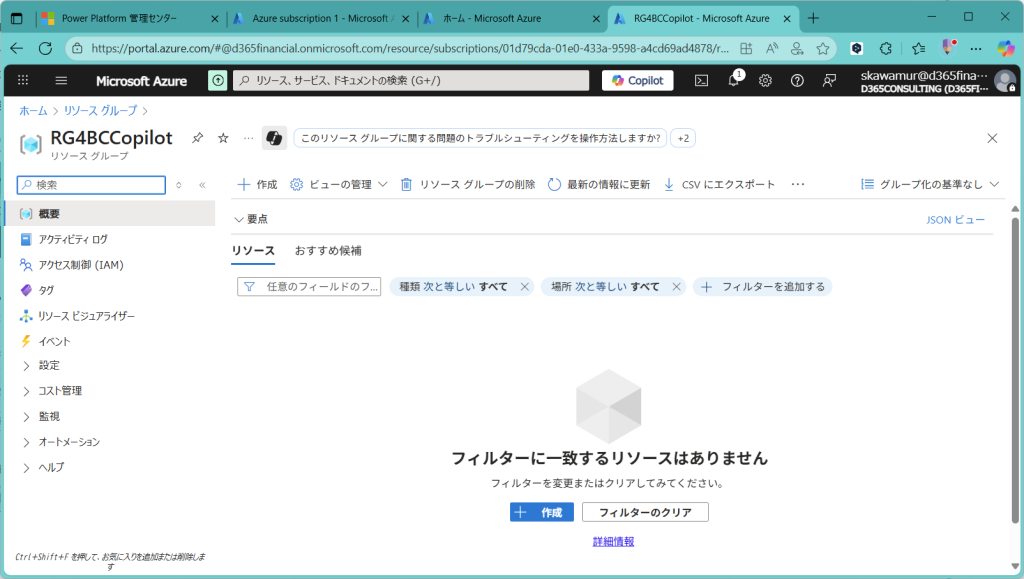
Task: Open the Azure portal hamburger menu
Action: (61, 80)
